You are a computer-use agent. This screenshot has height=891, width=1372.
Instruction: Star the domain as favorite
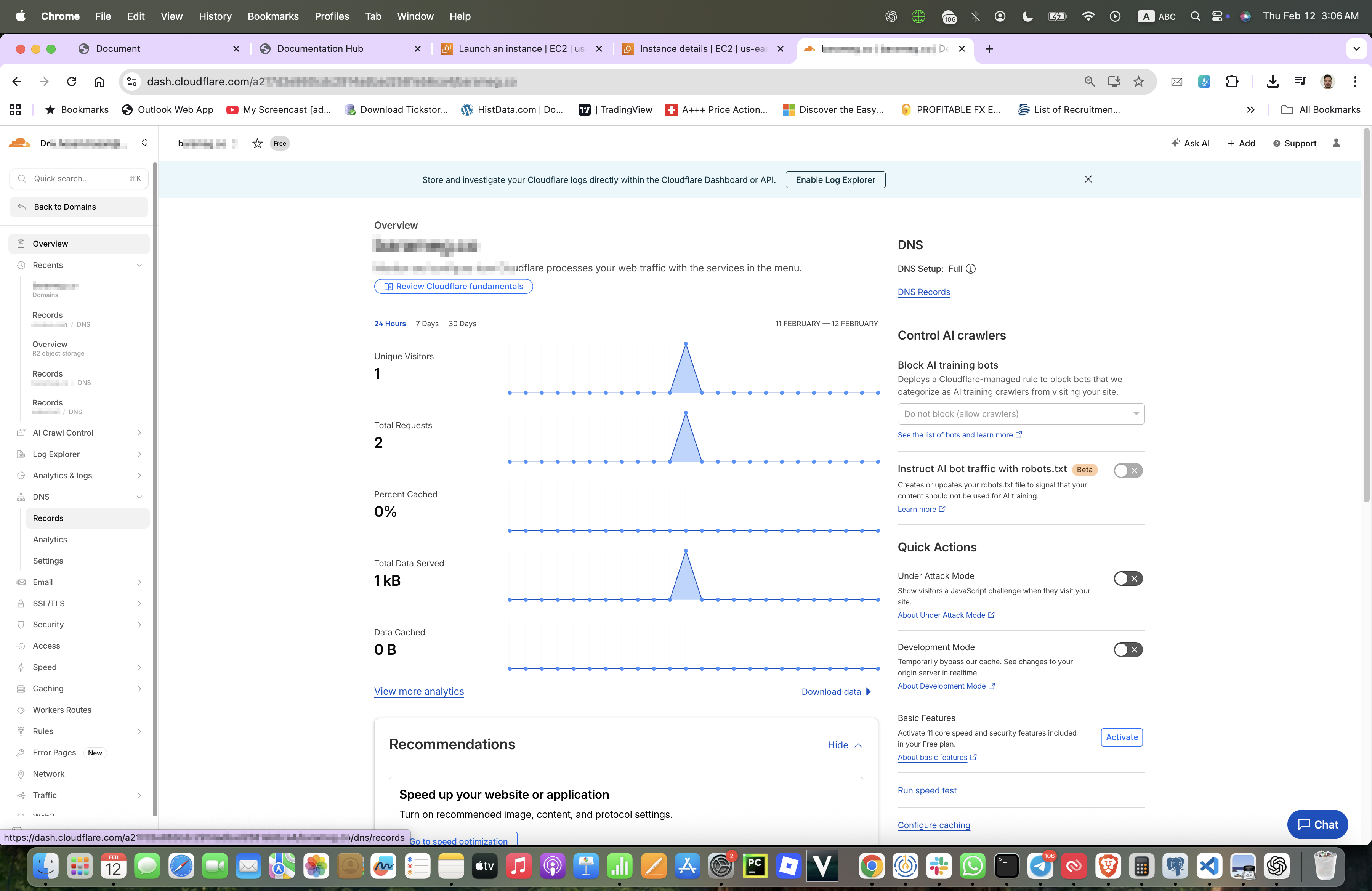(257, 144)
